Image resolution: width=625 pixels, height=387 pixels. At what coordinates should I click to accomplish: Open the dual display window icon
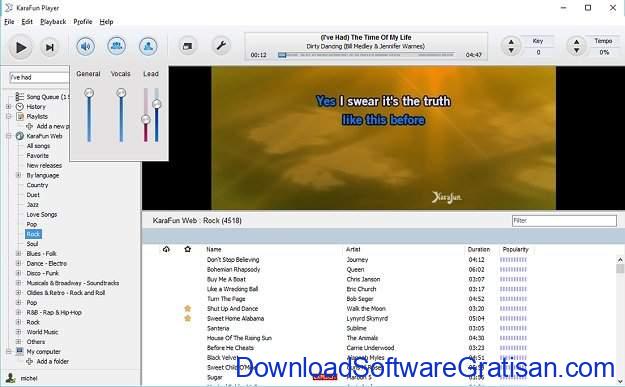coord(187,46)
